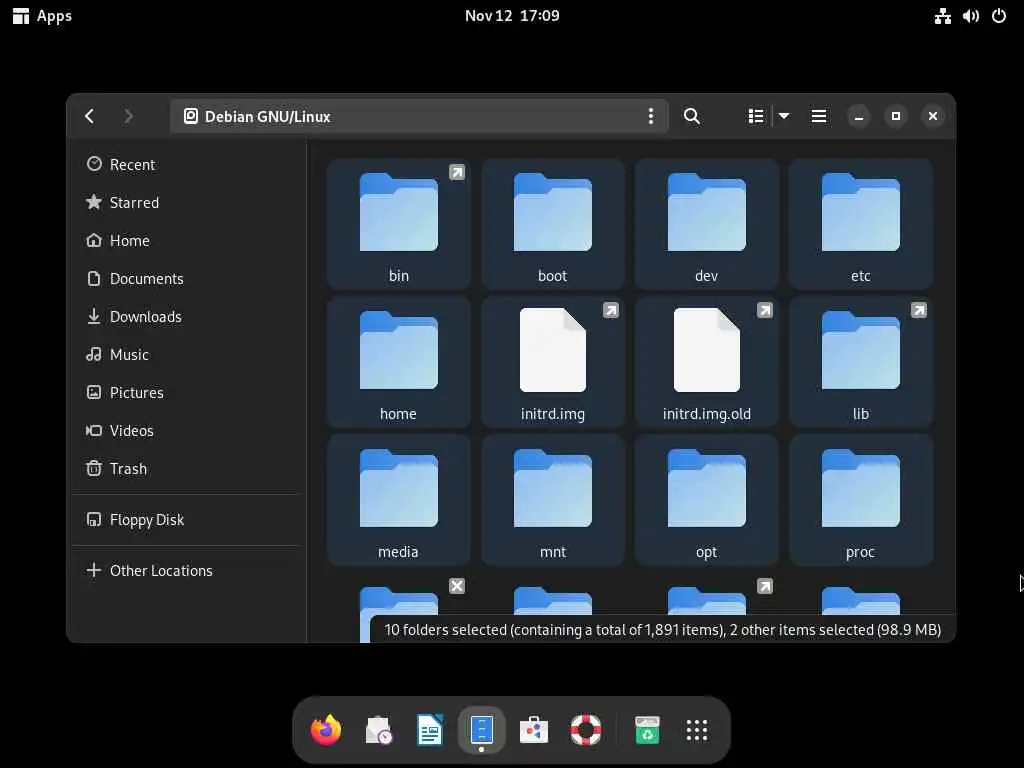This screenshot has width=1024, height=768.
Task: Select the media folder icon
Action: click(398, 488)
